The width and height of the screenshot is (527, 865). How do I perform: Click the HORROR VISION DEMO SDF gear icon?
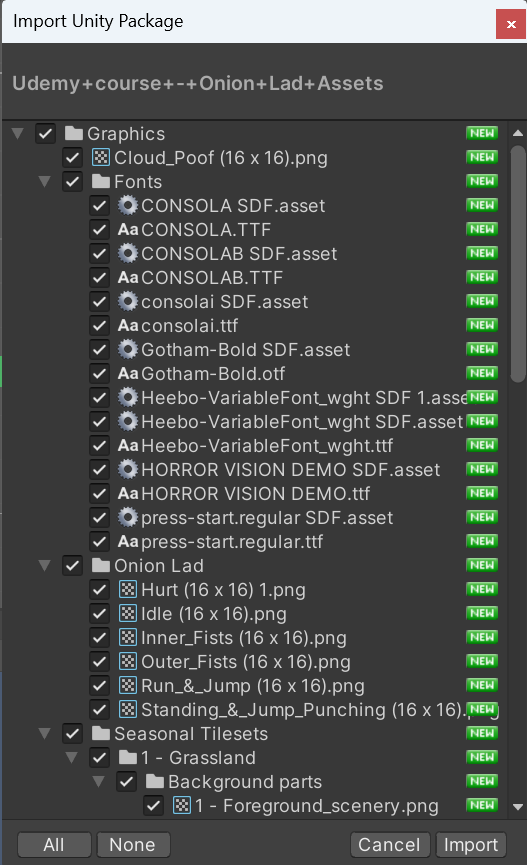[x=128, y=469]
